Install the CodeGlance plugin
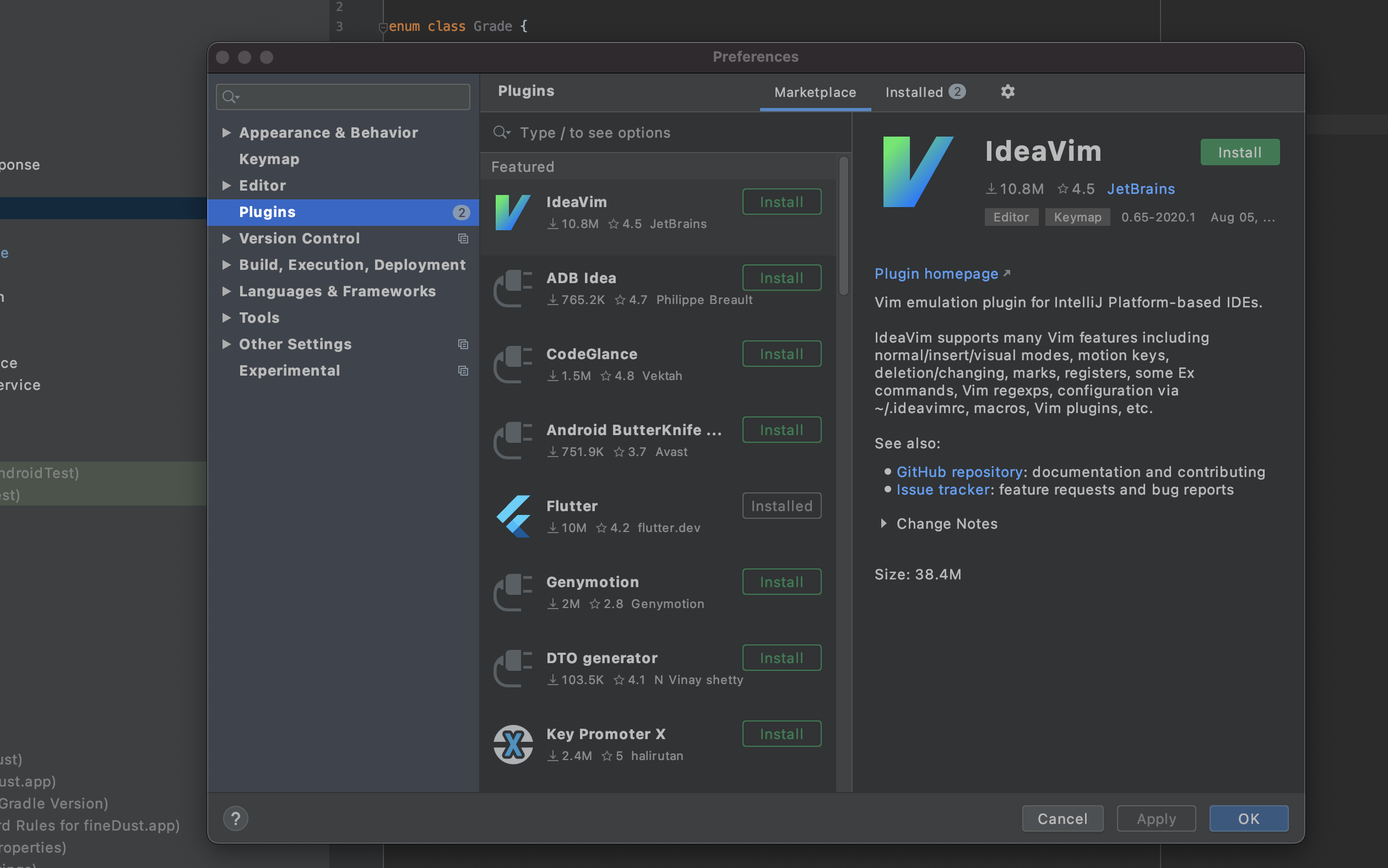This screenshot has height=868, width=1388. [780, 354]
